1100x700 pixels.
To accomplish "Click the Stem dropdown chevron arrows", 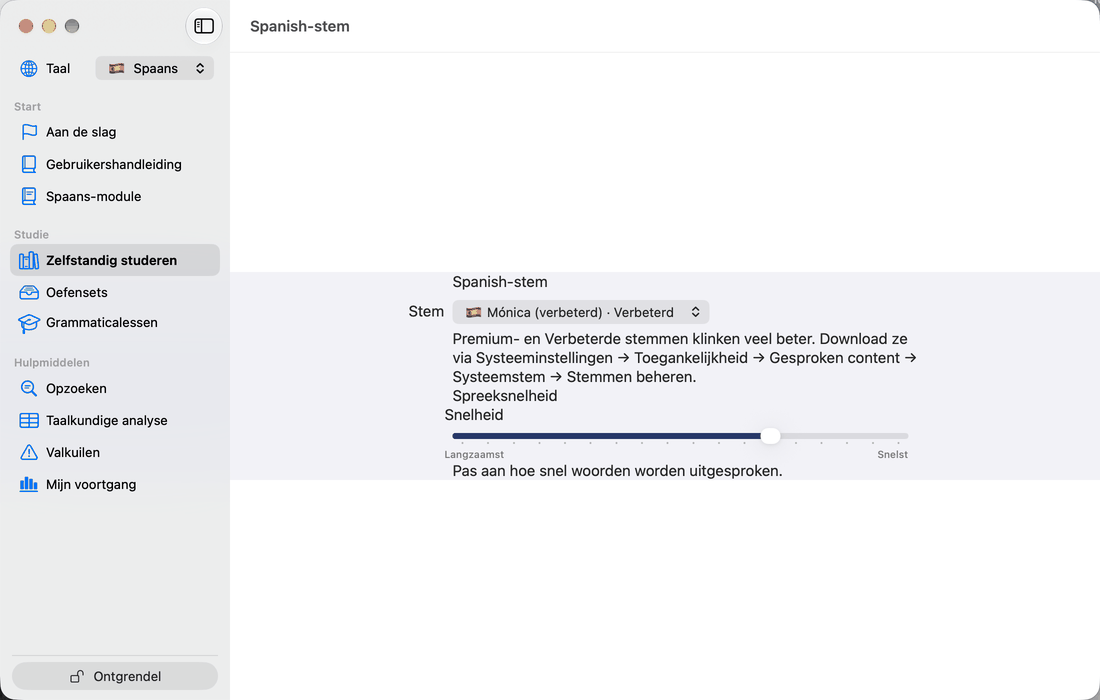I will 695,312.
